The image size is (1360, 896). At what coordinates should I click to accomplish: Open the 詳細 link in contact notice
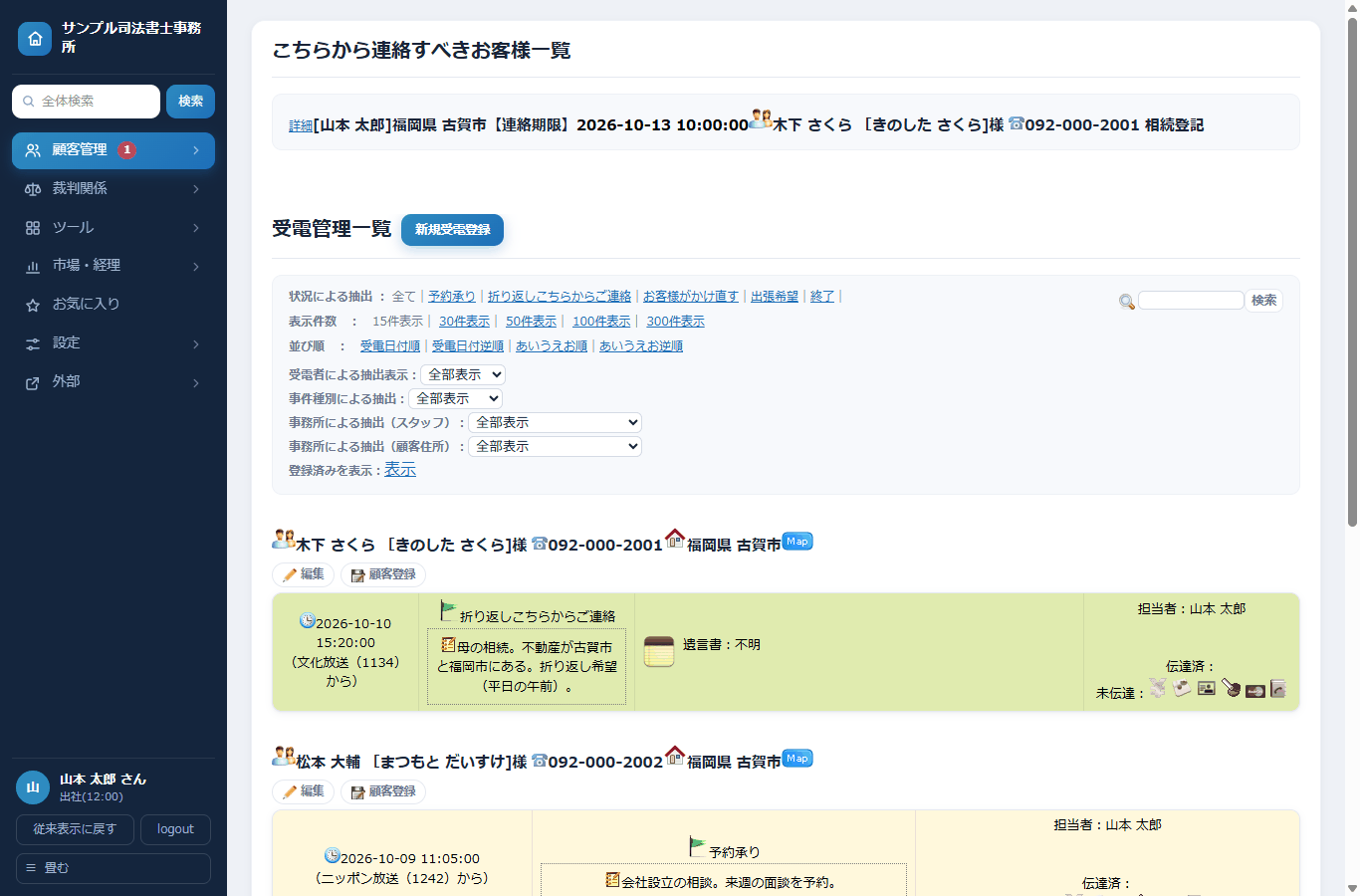301,126
